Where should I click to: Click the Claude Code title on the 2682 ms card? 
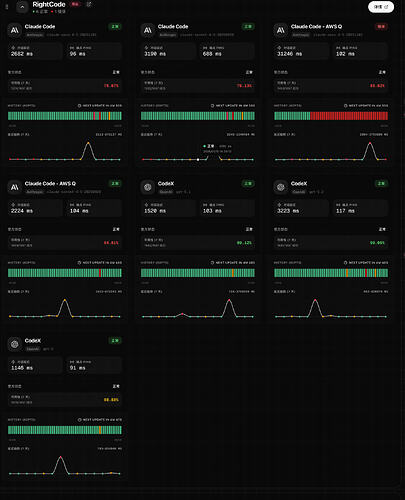[40, 26]
